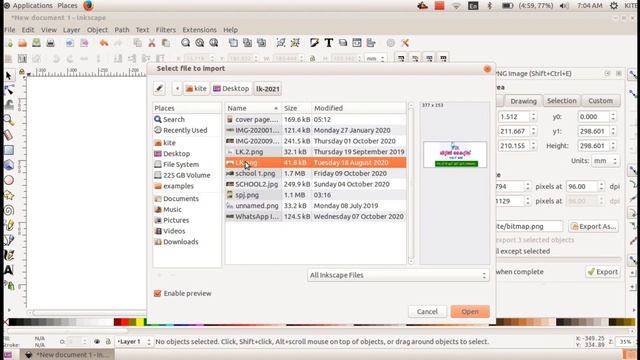Screen dimensions: 640x360
Task: Select the Text tool in toolbox
Action: [9, 270]
